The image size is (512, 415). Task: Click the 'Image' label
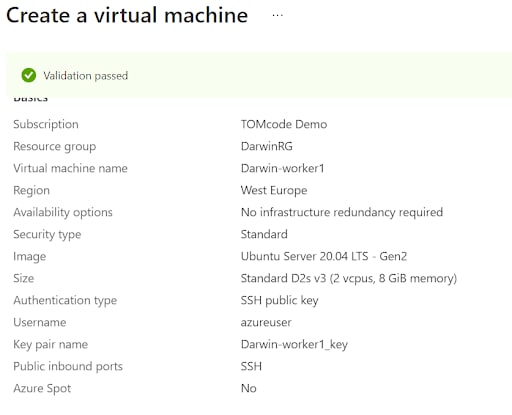coord(30,256)
